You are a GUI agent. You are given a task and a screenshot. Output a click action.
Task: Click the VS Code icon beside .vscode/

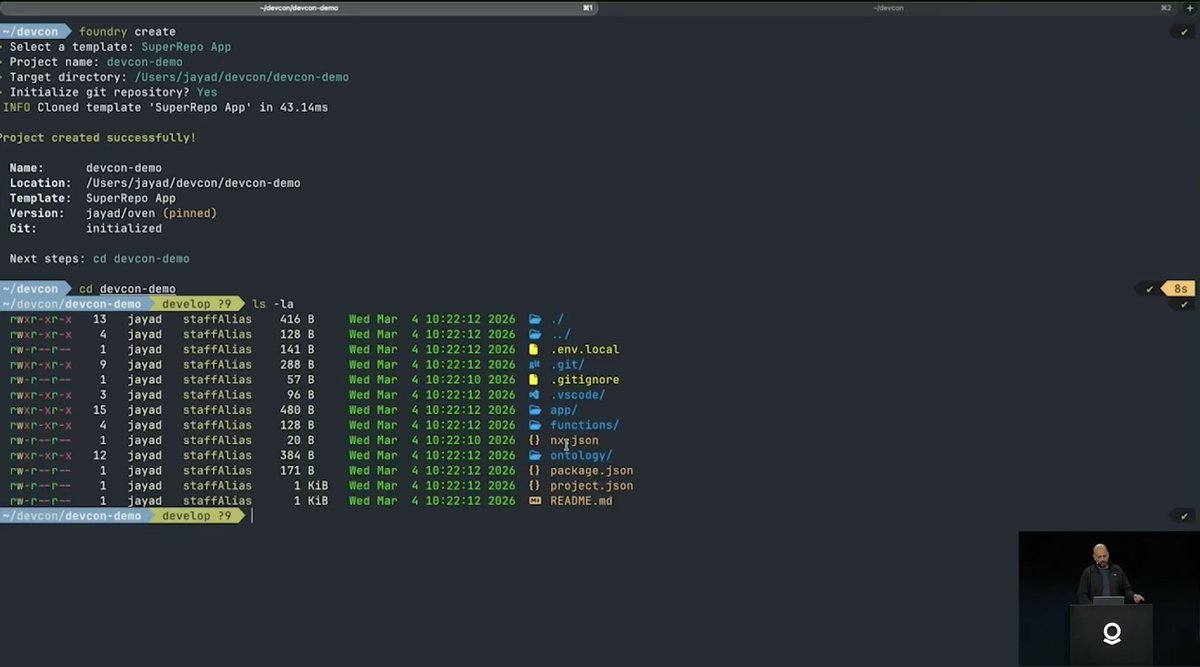click(535, 395)
